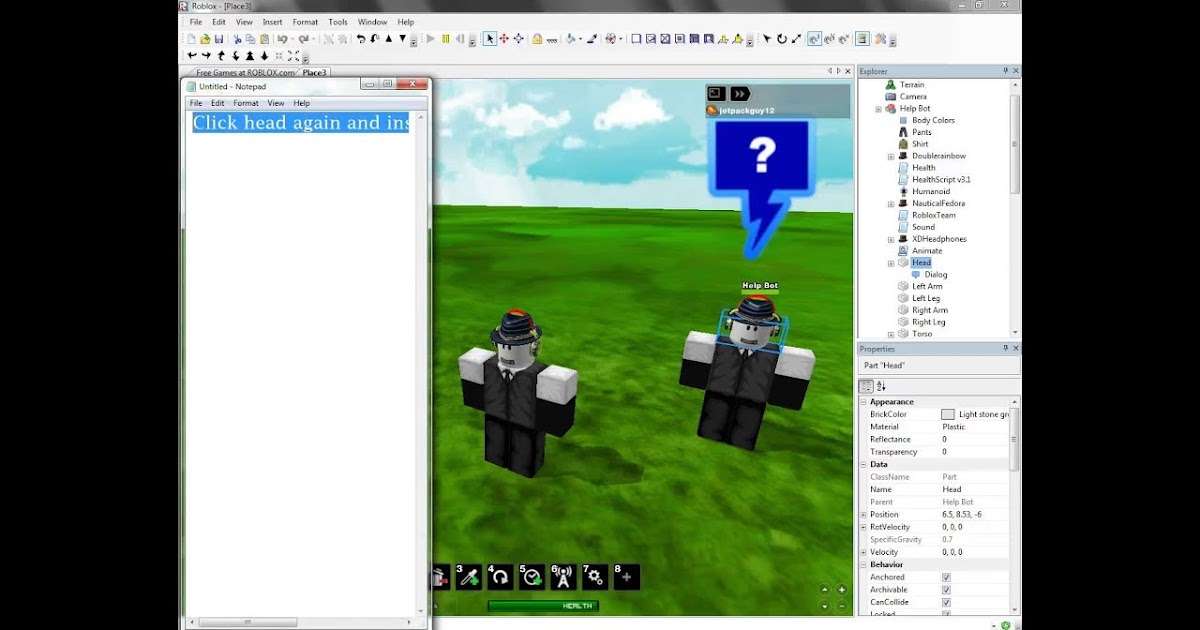Select game tool slot 4 rotate
The height and width of the screenshot is (630, 1200).
point(500,577)
